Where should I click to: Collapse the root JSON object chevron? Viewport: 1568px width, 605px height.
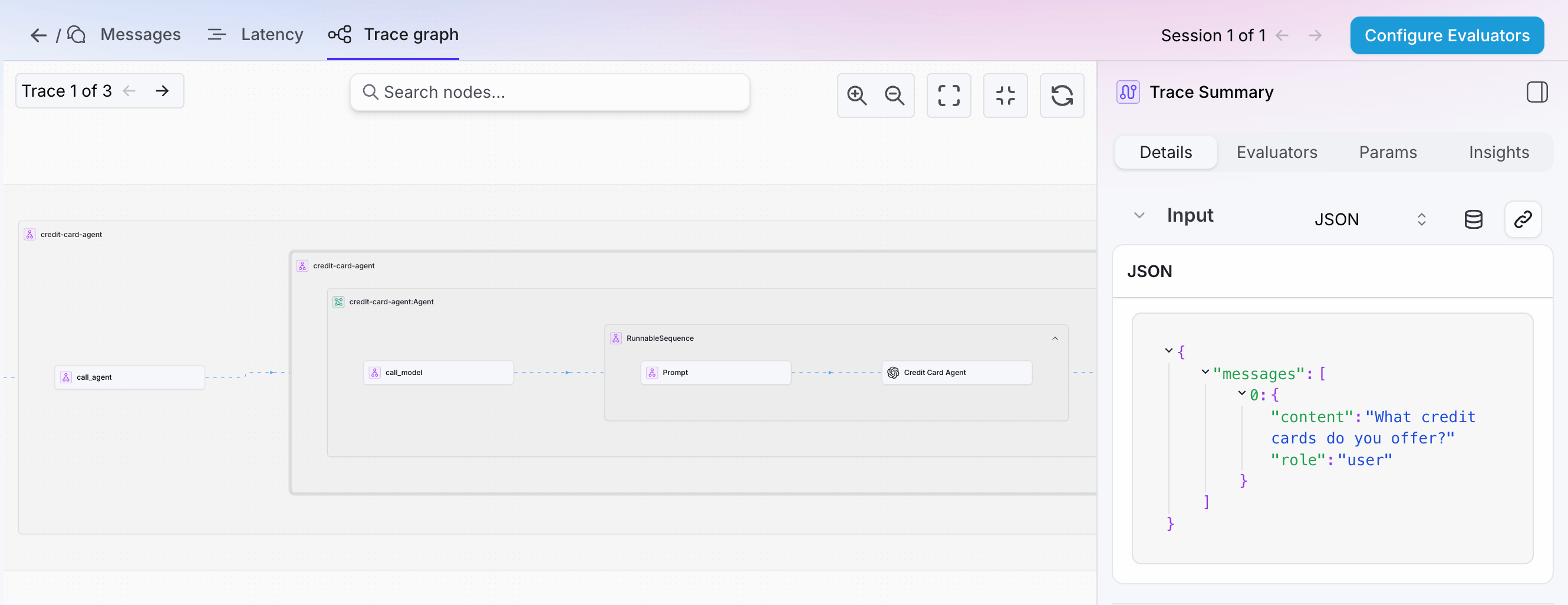coord(1168,351)
